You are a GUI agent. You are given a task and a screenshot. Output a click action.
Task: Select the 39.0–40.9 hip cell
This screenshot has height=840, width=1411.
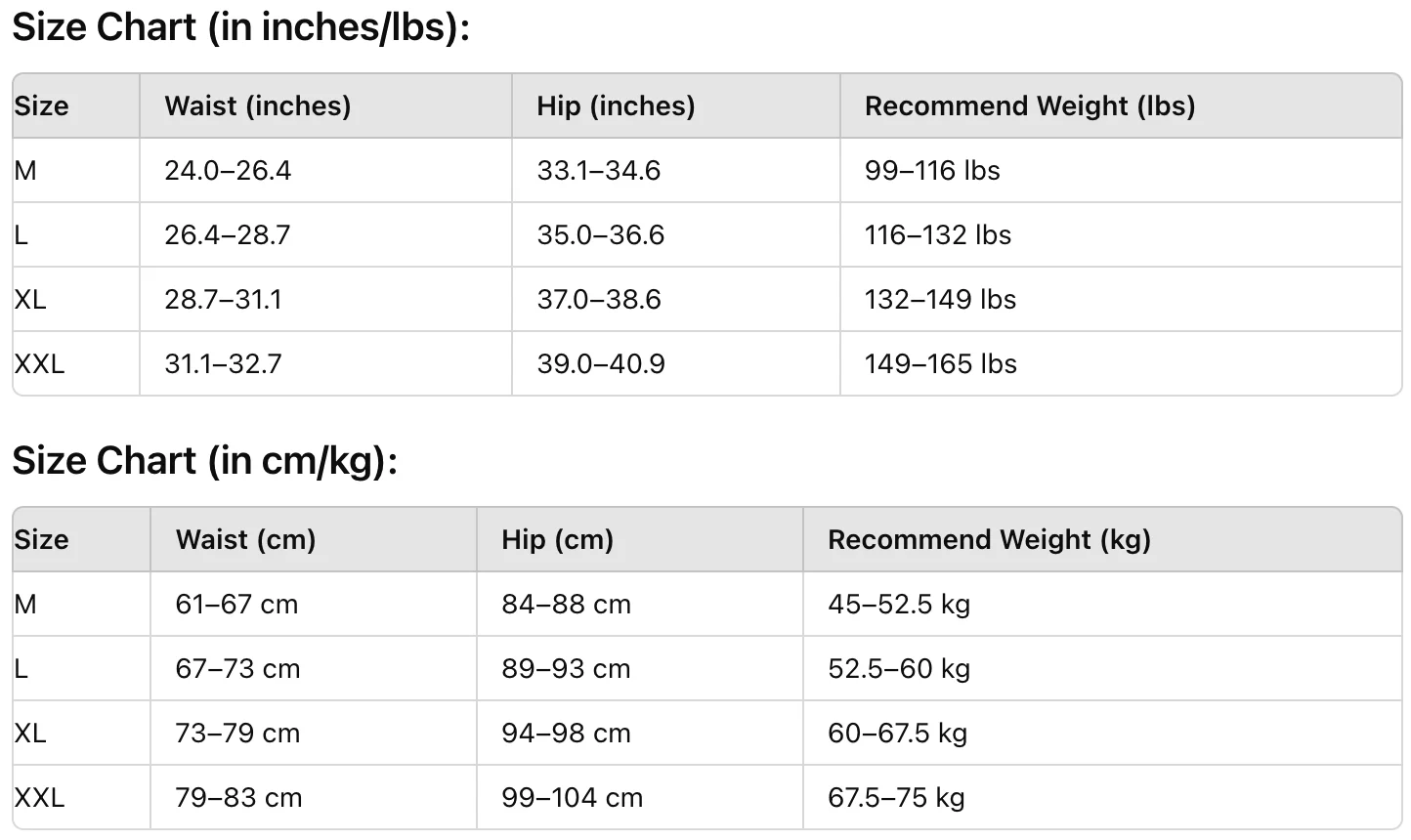tap(600, 363)
